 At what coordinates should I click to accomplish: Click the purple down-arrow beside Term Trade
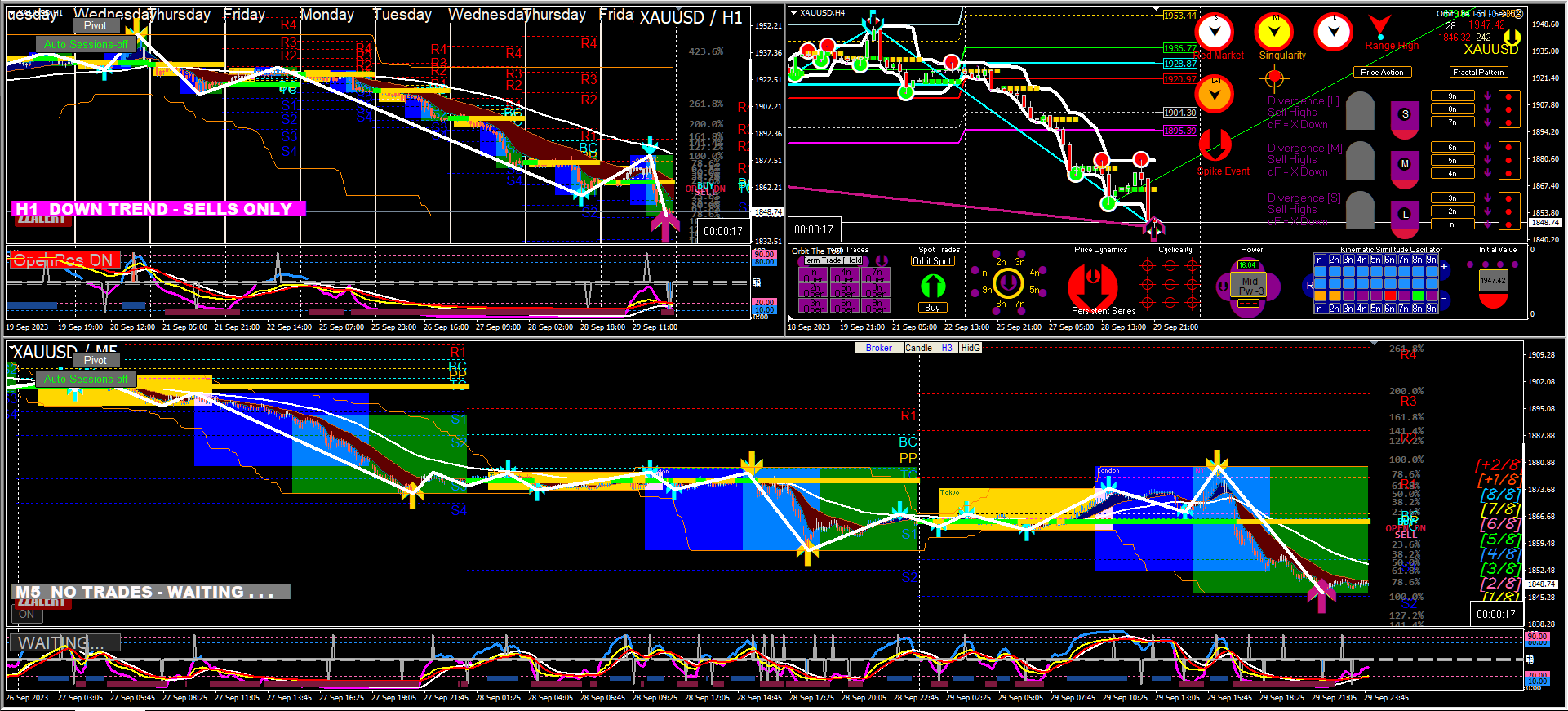(x=882, y=261)
